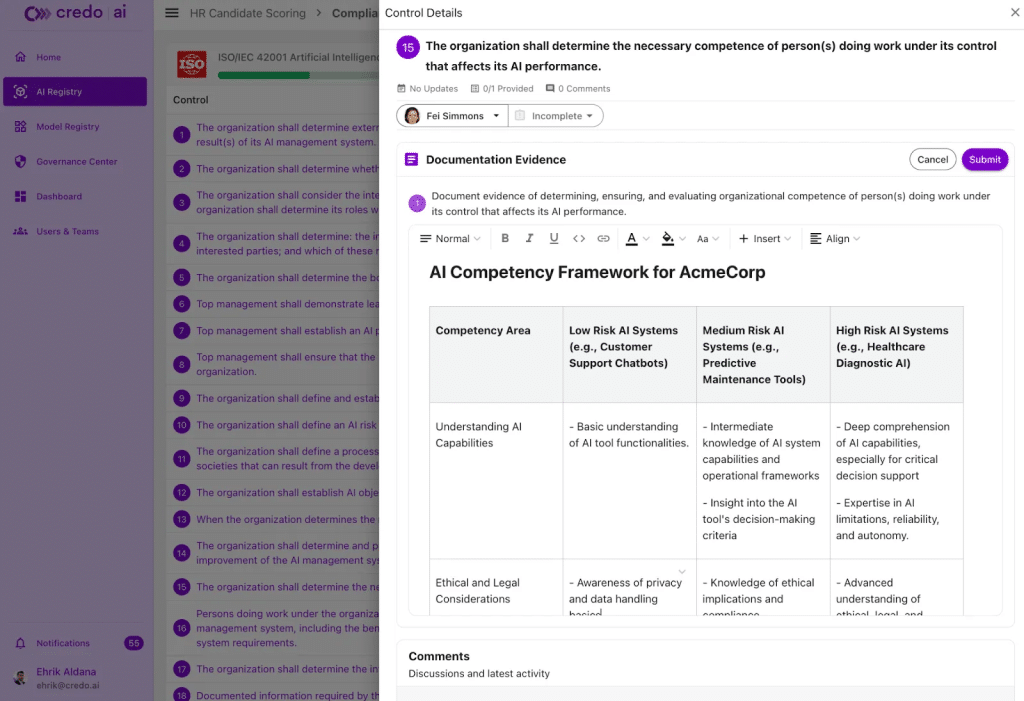Select control 10 define an AI risk
The image size is (1024, 701).
tap(273, 425)
